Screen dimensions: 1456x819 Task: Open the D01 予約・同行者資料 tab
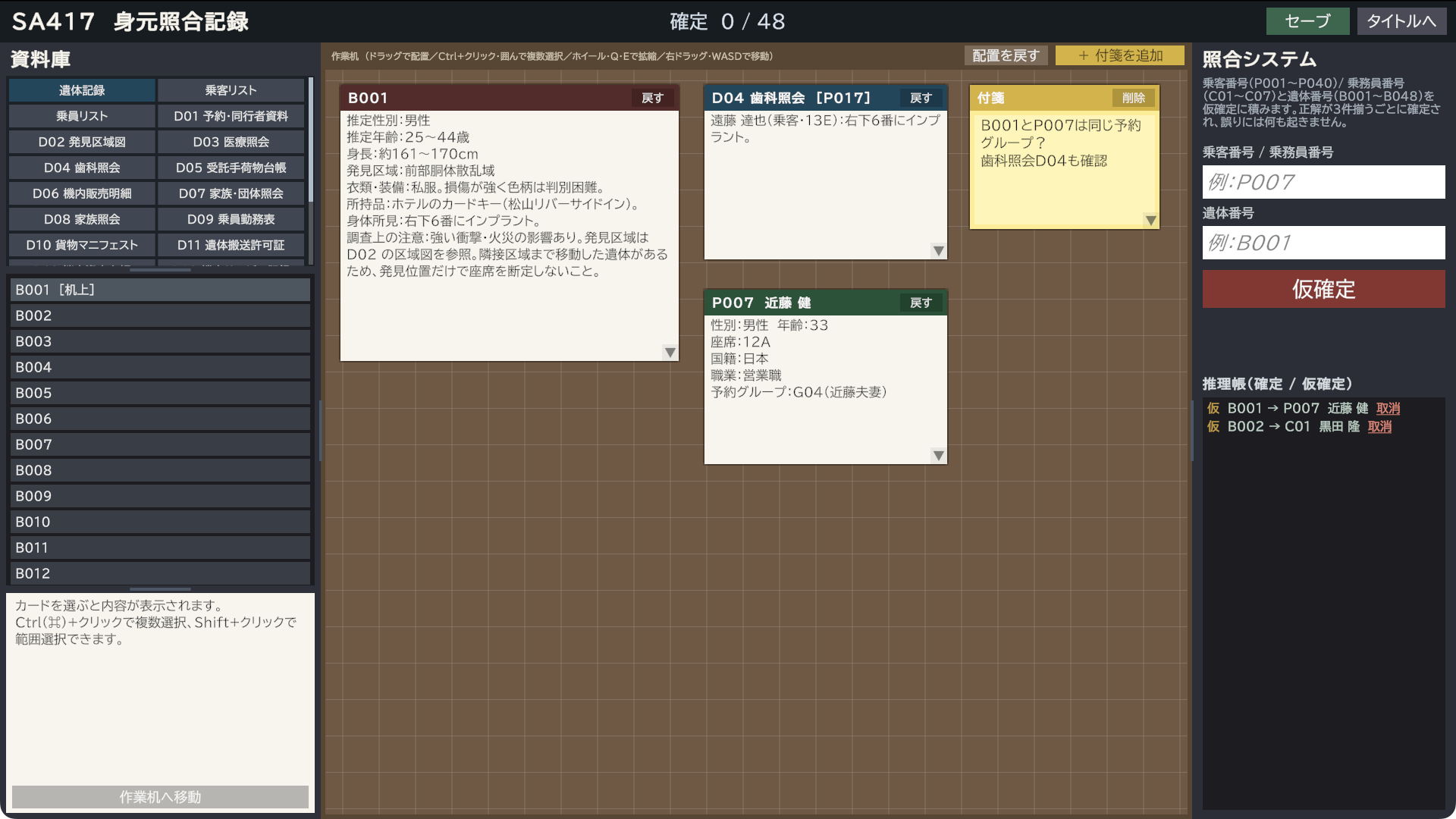[231, 116]
